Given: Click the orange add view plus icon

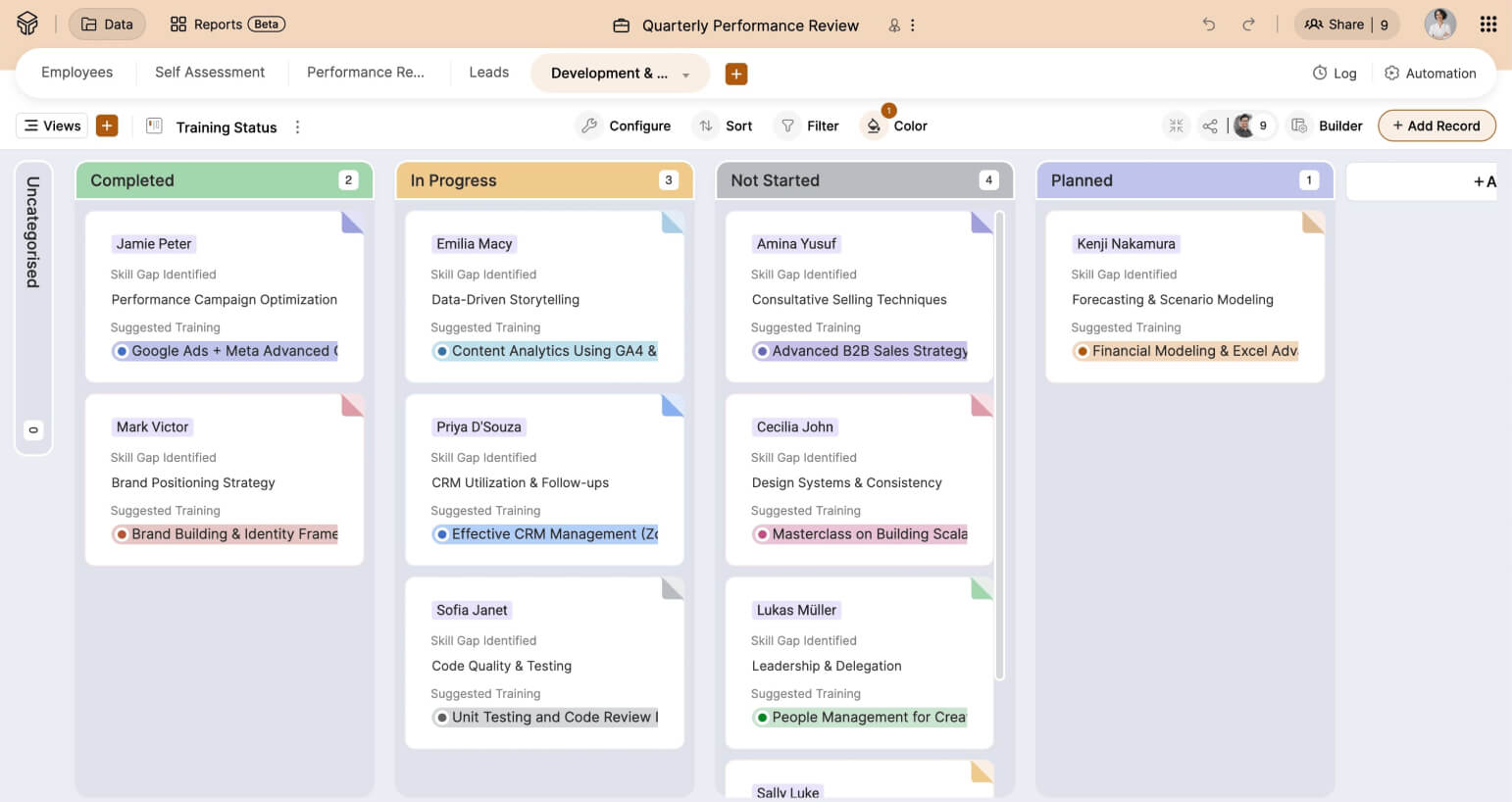Looking at the screenshot, I should pyautogui.click(x=107, y=125).
